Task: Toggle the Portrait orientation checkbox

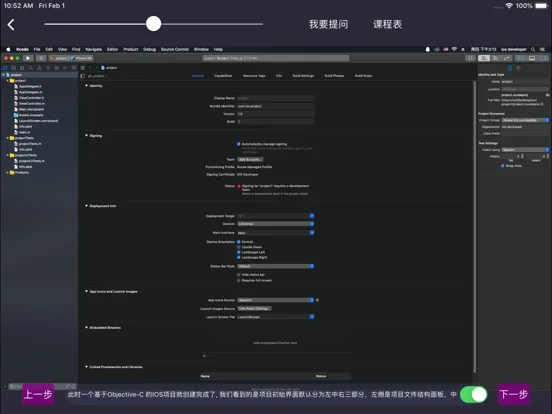Action: (x=239, y=242)
